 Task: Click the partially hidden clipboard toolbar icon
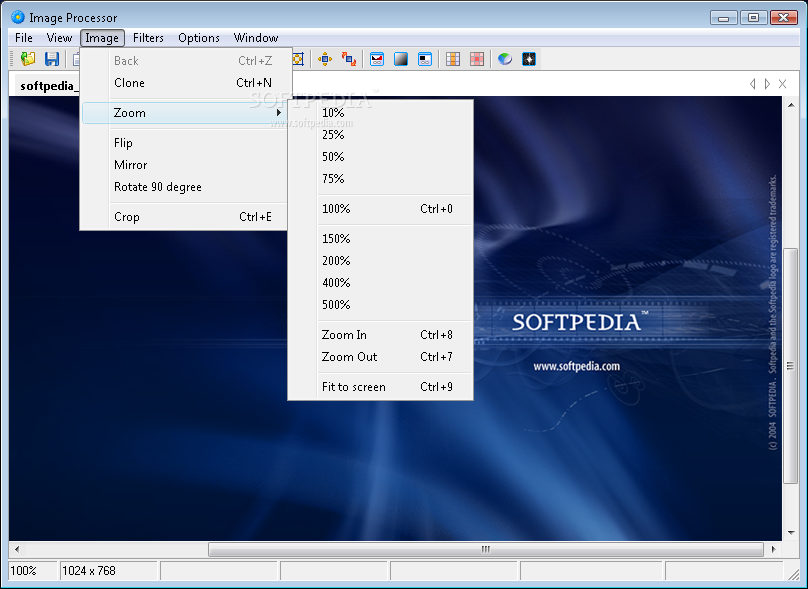[75, 59]
